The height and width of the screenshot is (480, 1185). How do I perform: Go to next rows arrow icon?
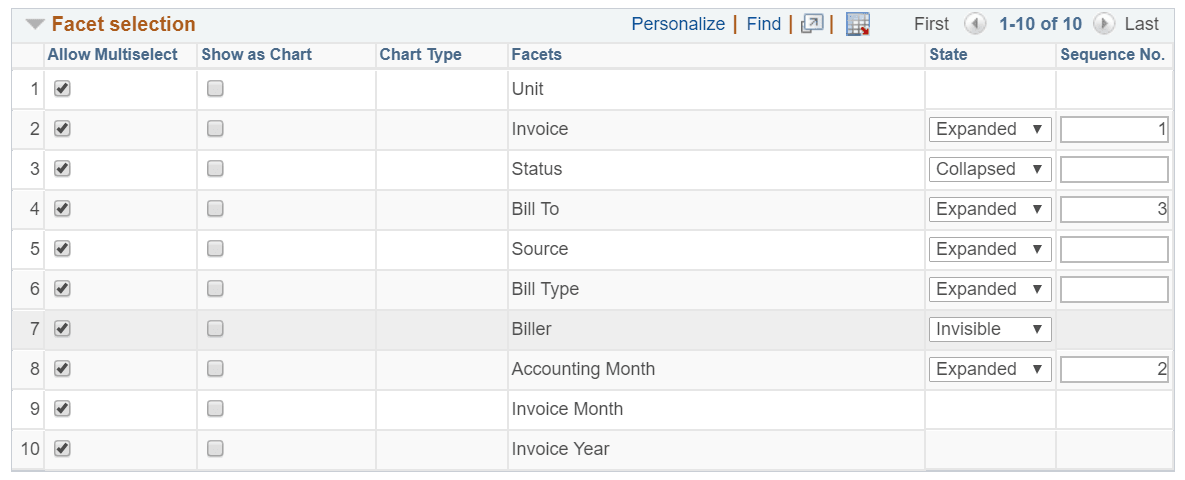click(x=1103, y=24)
